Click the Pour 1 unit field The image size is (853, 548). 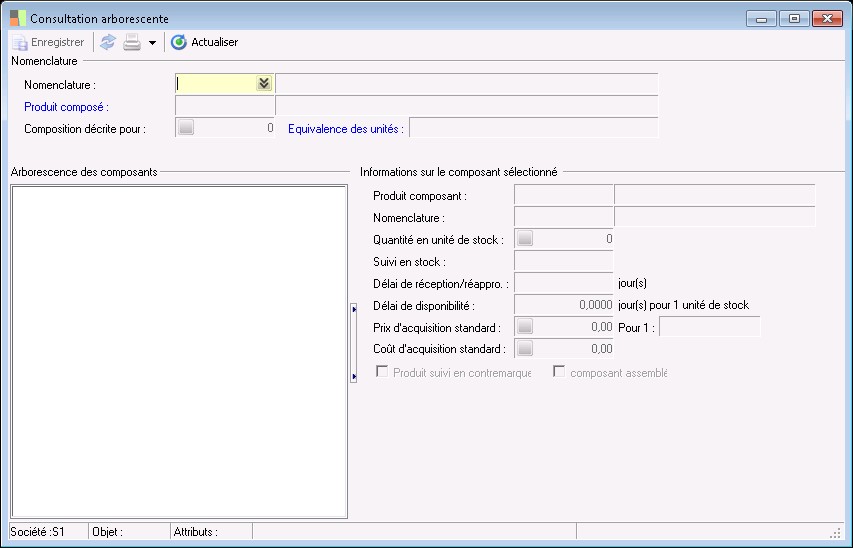[709, 327]
